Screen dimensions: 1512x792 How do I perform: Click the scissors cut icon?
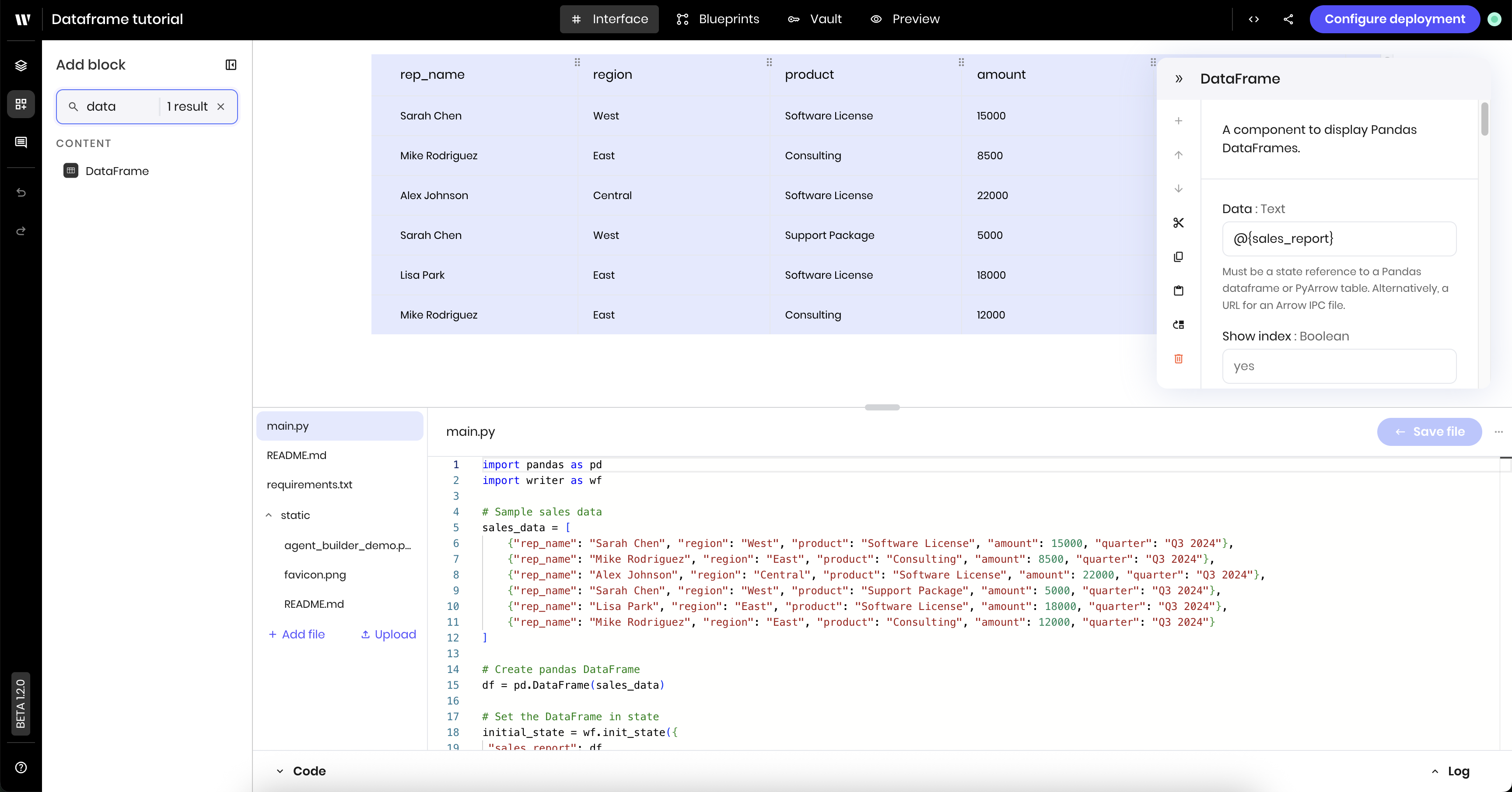[x=1178, y=223]
